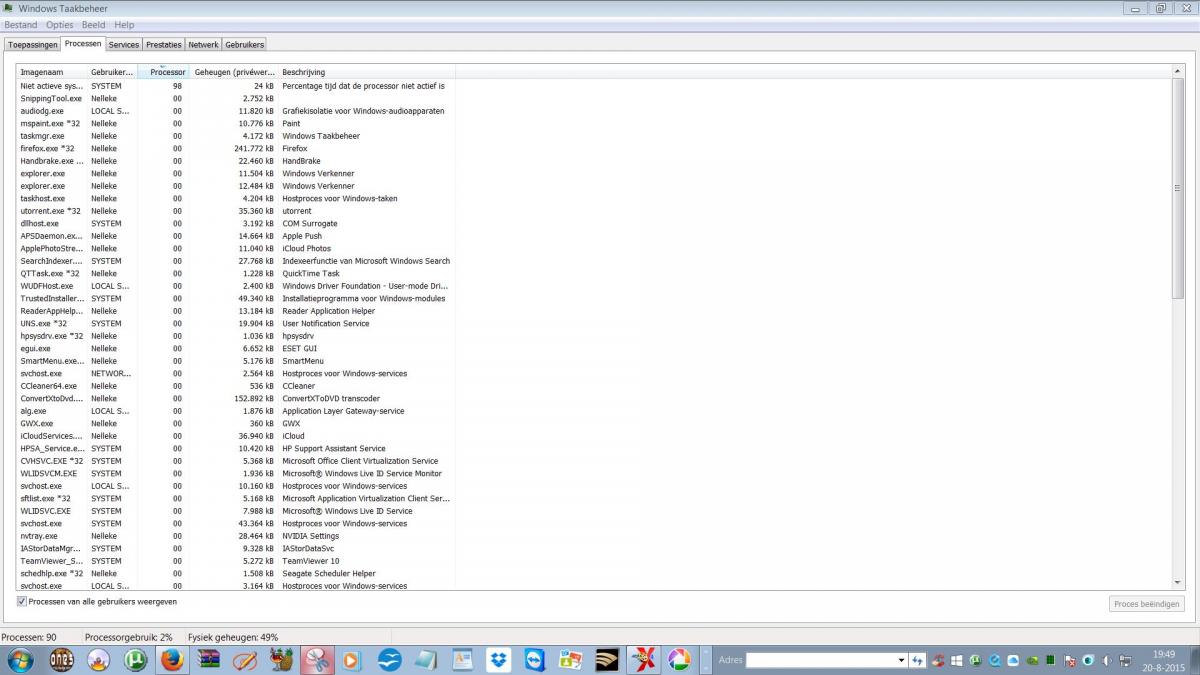The height and width of the screenshot is (675, 1200).
Task: Select the egui.exe ESET GUI row
Action: pos(236,348)
